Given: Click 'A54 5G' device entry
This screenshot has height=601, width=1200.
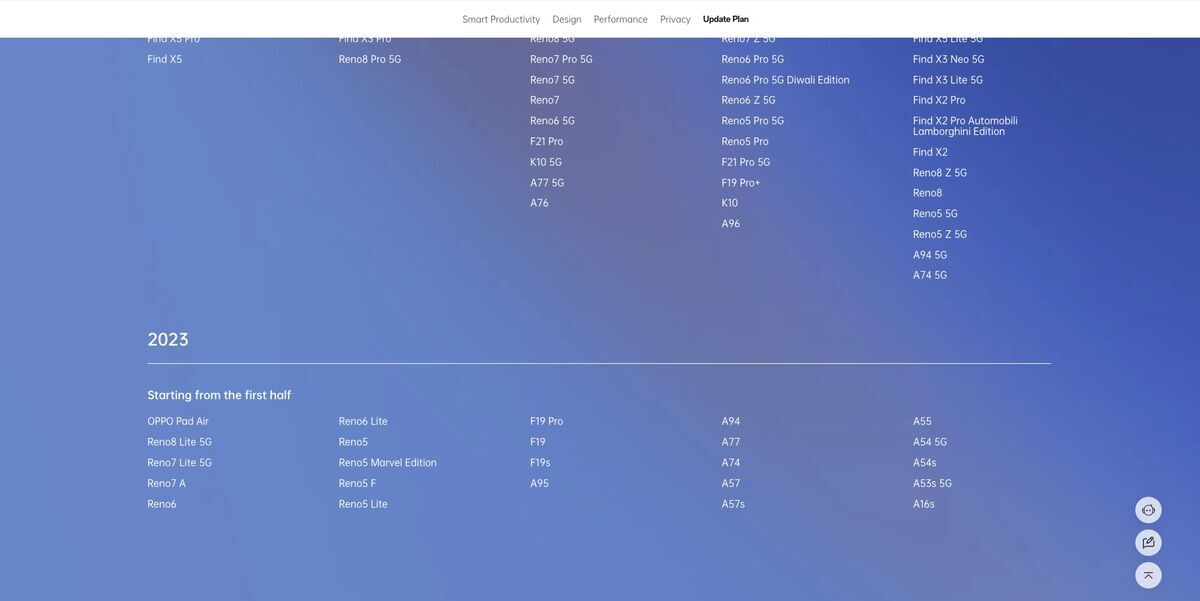Looking at the screenshot, I should (930, 442).
